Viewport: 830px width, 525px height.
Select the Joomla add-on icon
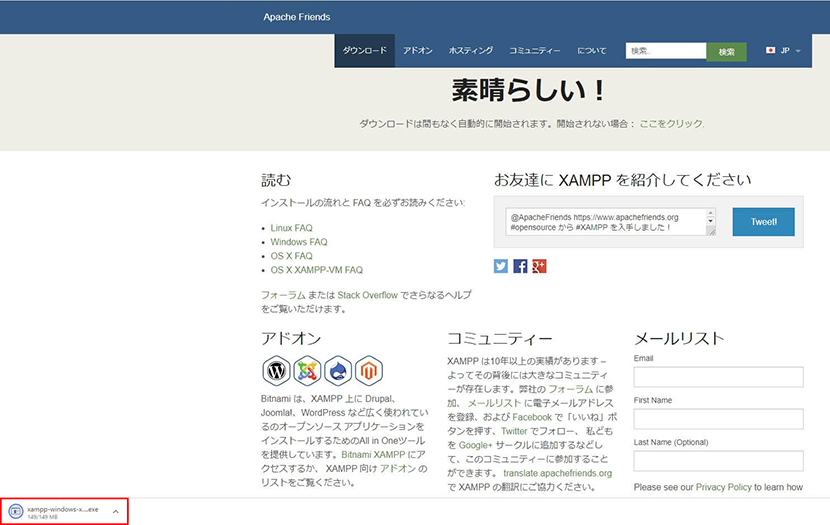coord(308,370)
